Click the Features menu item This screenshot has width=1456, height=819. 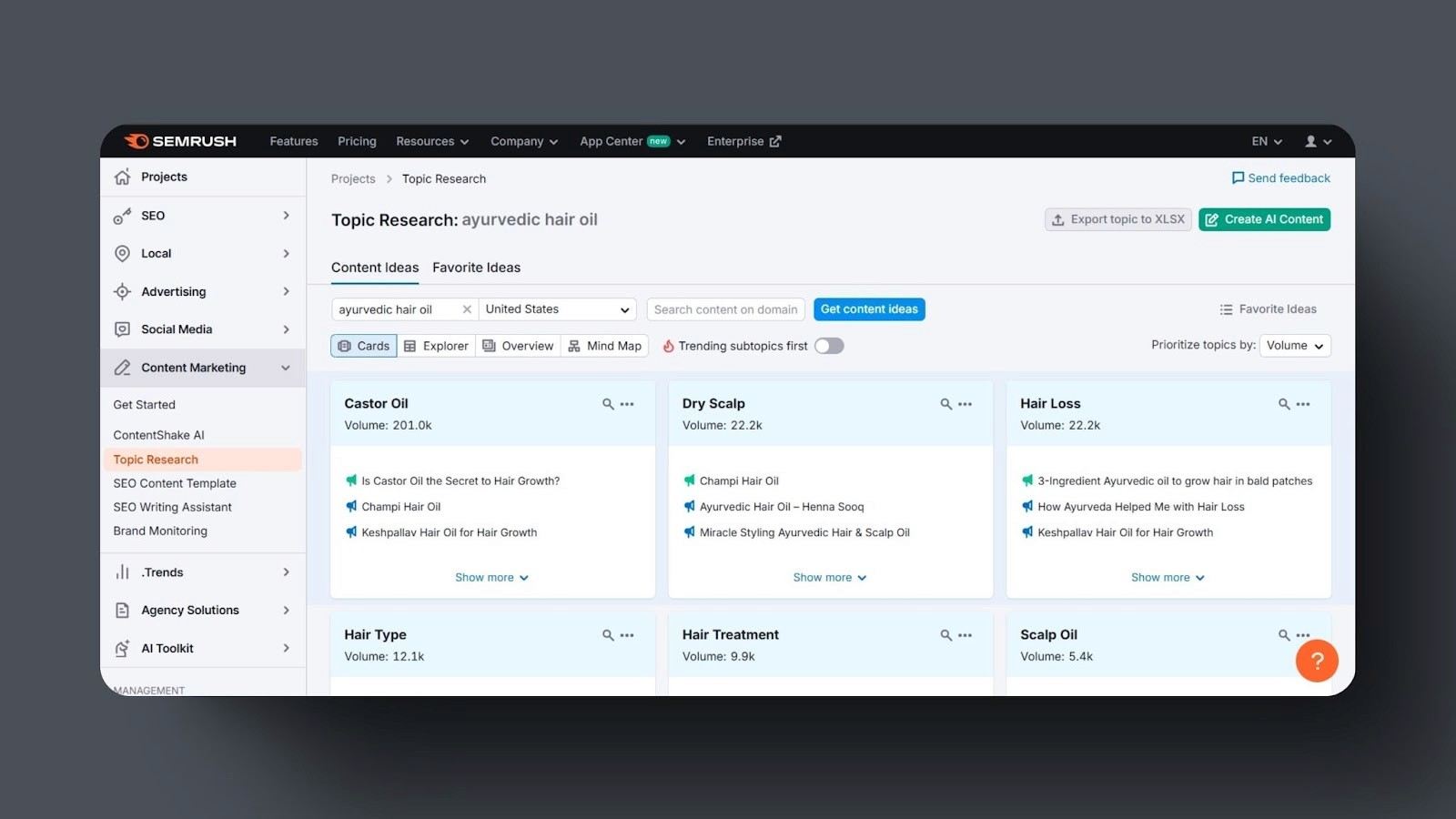[294, 141]
